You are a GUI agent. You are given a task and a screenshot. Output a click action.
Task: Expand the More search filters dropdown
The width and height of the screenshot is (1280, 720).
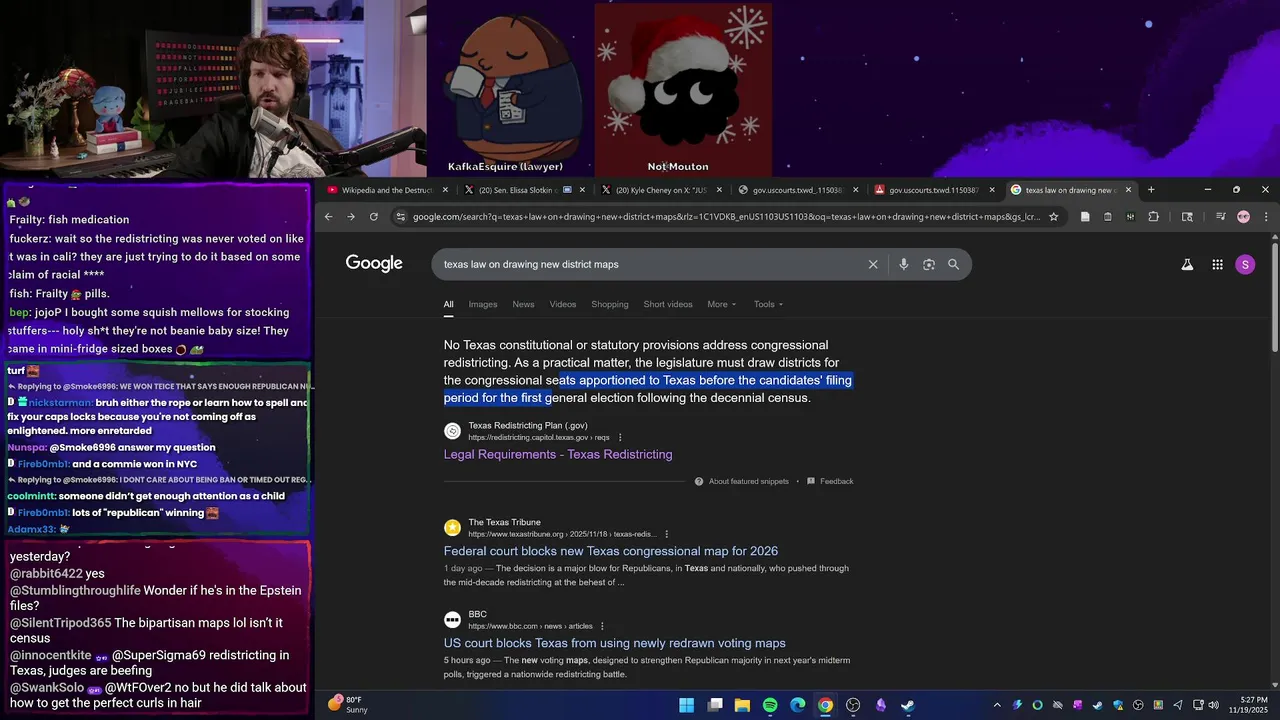click(721, 304)
